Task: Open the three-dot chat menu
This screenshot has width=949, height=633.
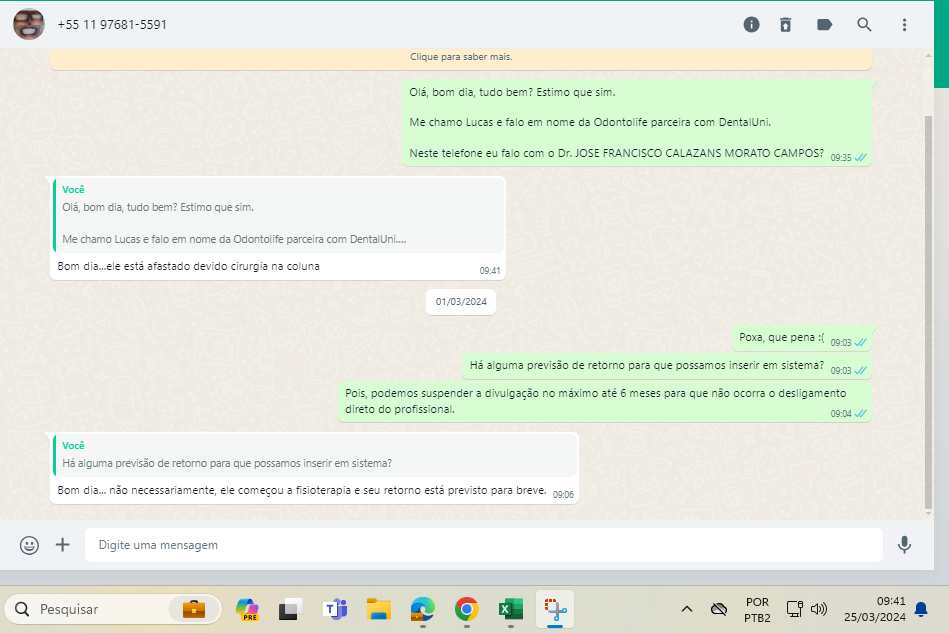Action: coord(904,25)
